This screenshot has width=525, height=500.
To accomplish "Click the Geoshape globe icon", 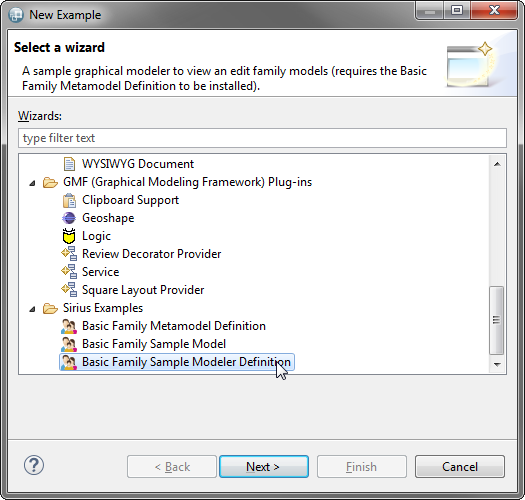I will tap(69, 218).
